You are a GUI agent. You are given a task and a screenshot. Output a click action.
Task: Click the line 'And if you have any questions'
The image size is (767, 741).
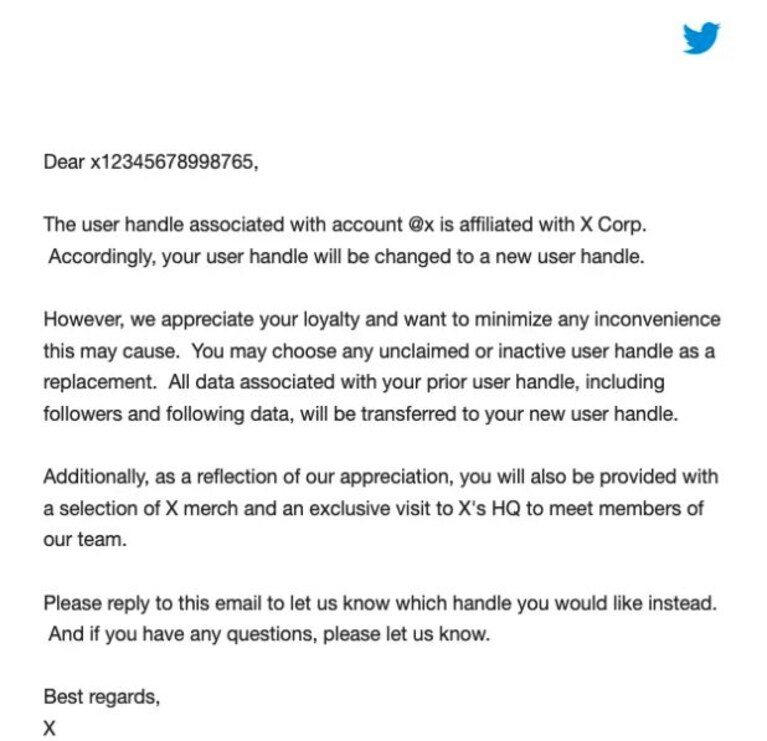pyautogui.click(x=269, y=634)
